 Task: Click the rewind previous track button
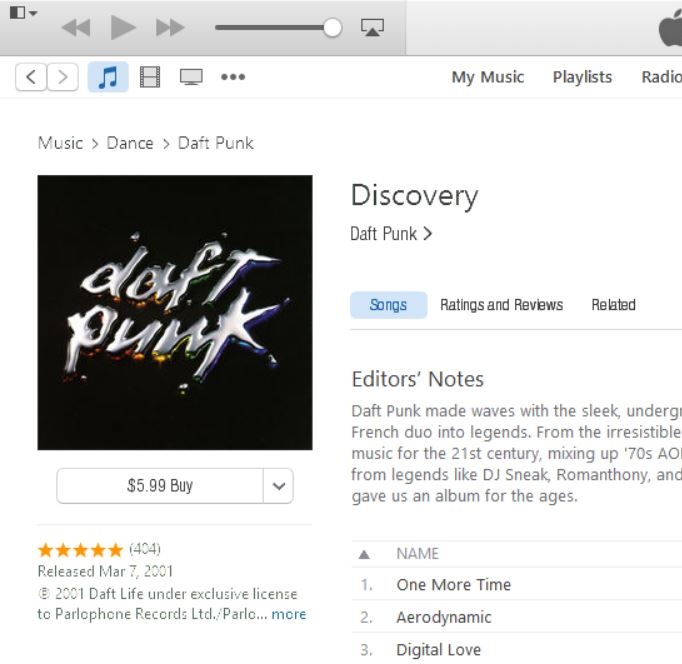[76, 27]
